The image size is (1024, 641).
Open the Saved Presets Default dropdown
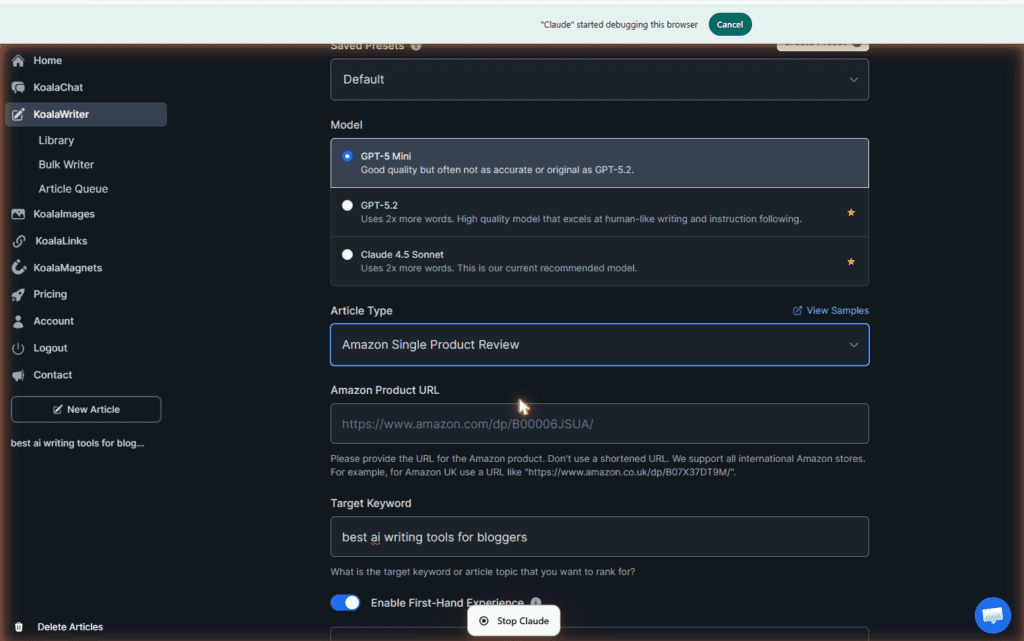[x=600, y=80]
